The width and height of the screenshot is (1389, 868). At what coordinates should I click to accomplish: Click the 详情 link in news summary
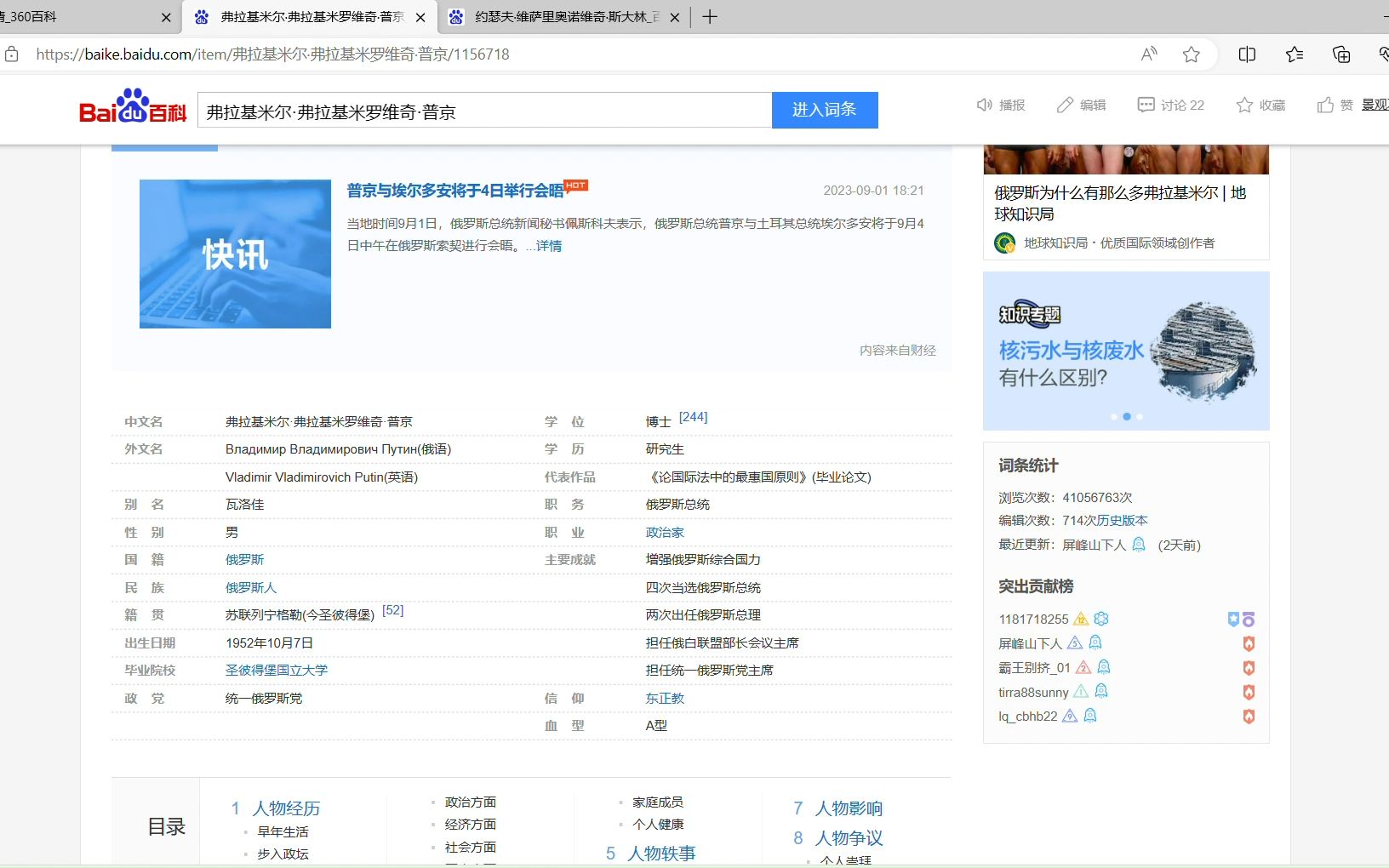click(x=549, y=246)
